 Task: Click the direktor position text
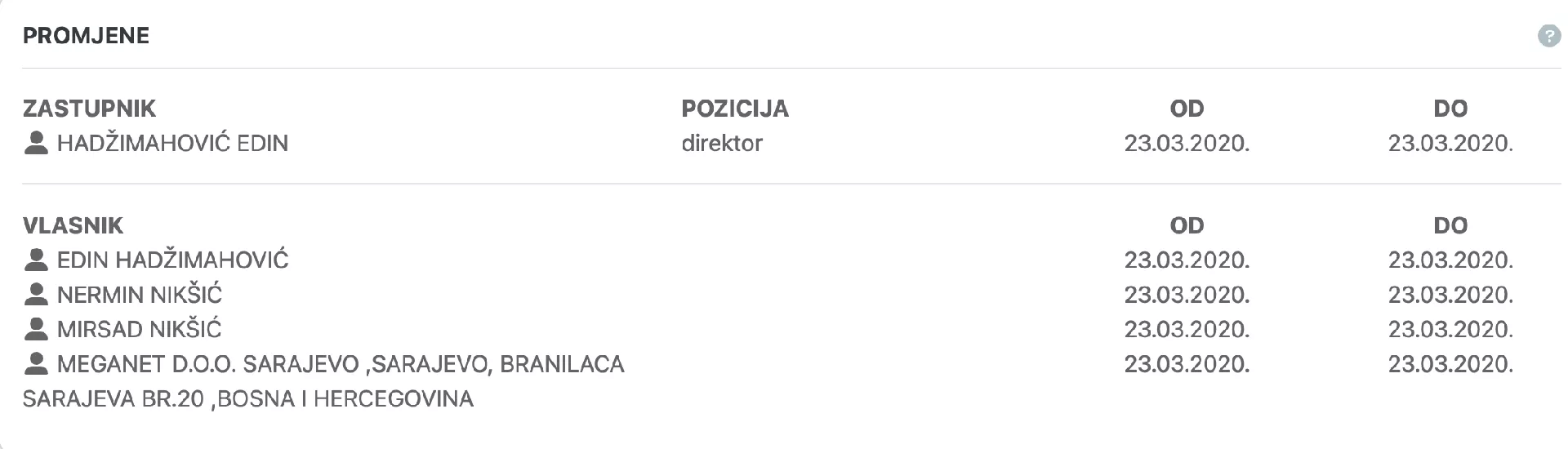[722, 144]
